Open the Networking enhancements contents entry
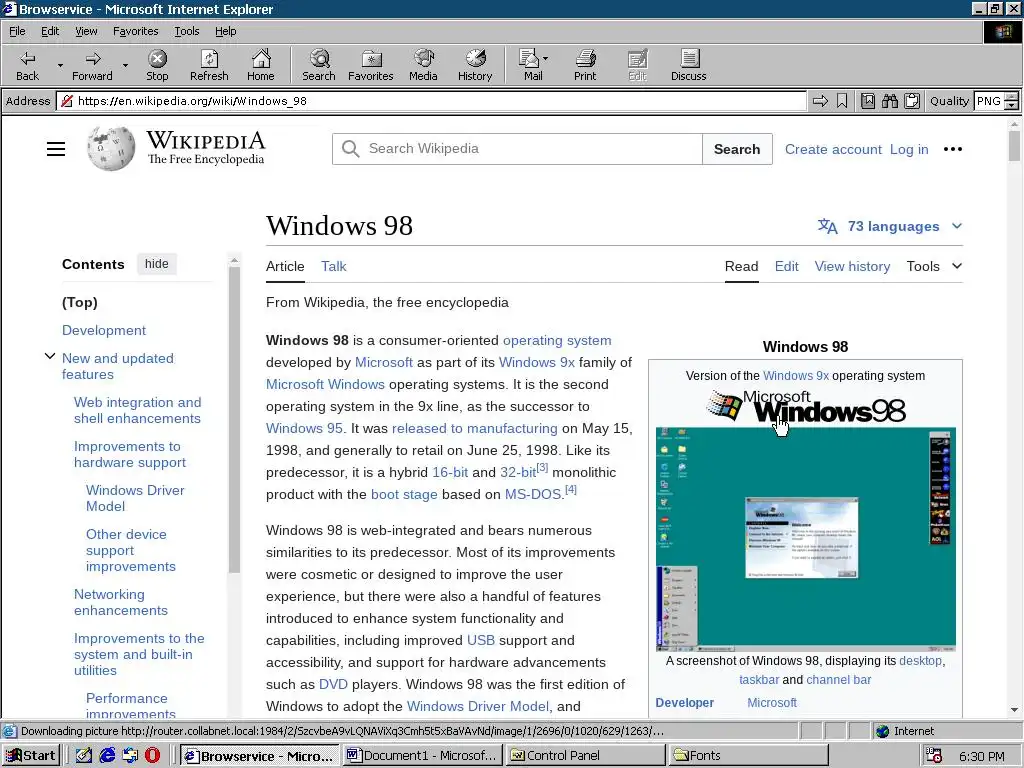 (121, 602)
